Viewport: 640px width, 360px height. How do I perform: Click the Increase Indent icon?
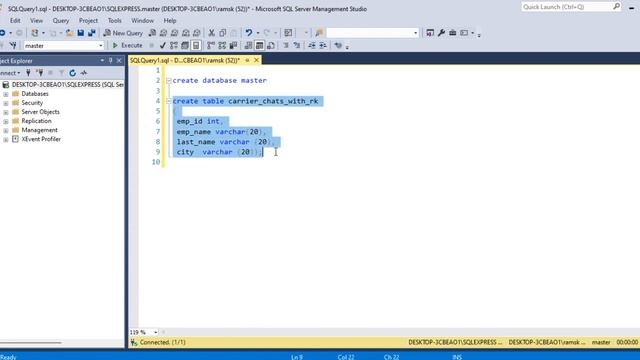(x=323, y=45)
